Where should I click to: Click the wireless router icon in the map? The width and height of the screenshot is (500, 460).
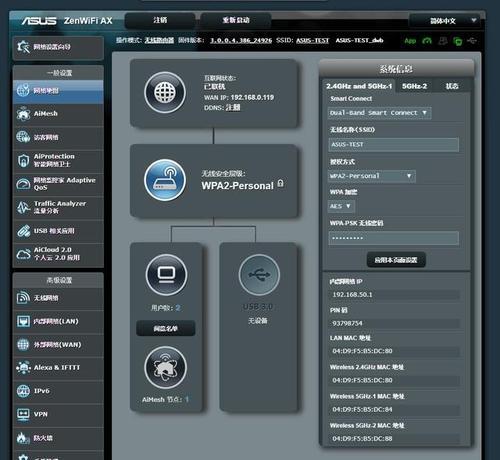pyautogui.click(x=165, y=180)
